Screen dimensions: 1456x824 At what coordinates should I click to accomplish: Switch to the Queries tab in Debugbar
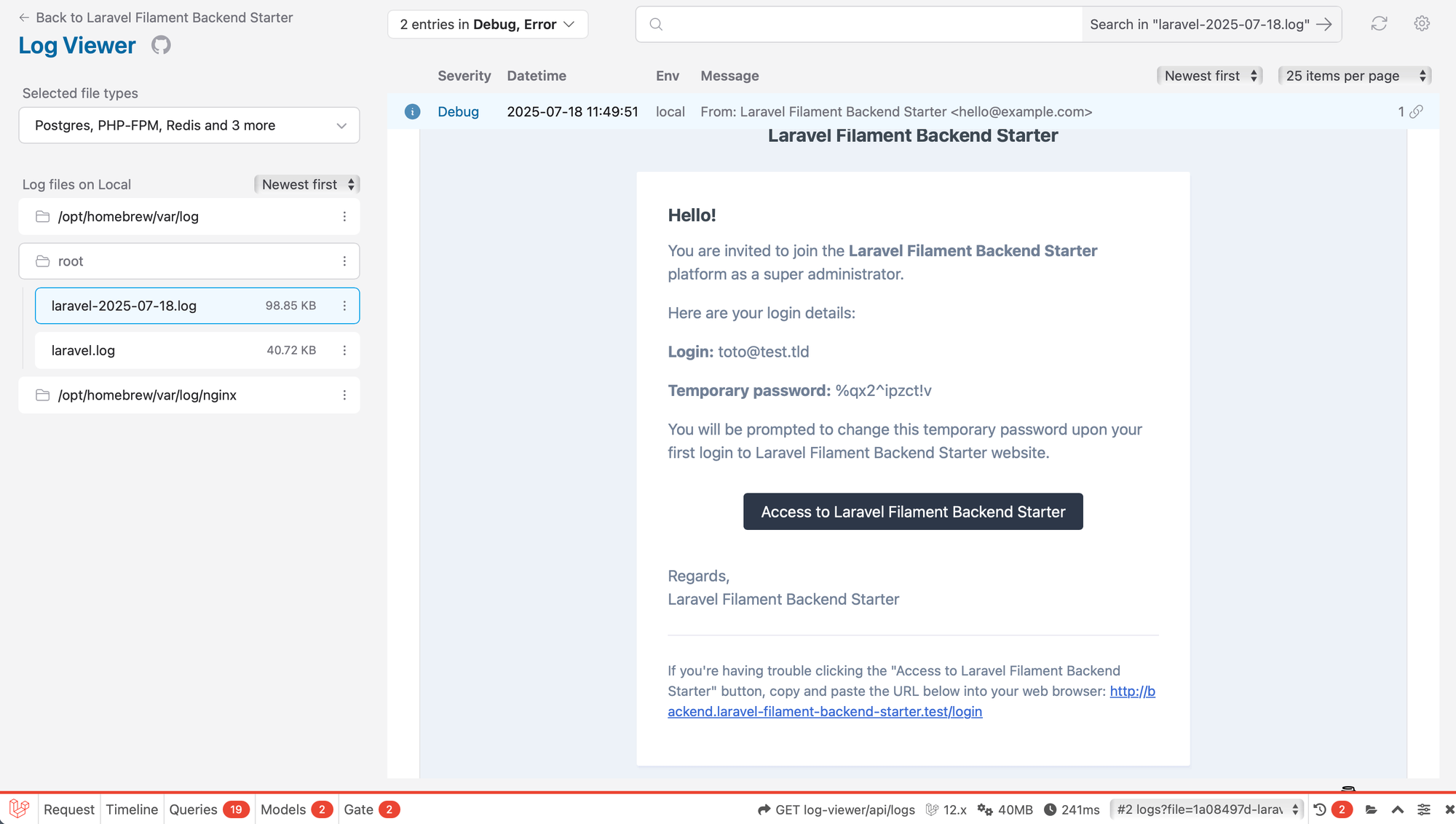[192, 809]
